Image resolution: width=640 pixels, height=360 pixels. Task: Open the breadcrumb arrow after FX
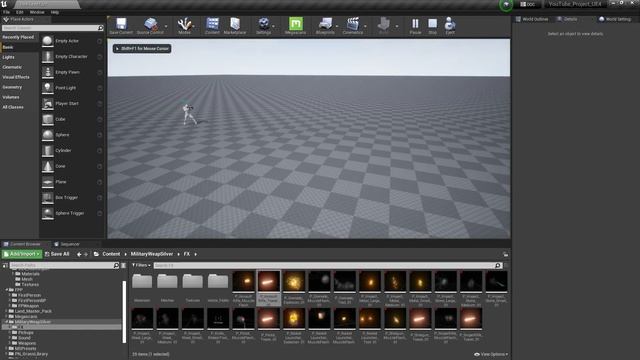pos(196,254)
